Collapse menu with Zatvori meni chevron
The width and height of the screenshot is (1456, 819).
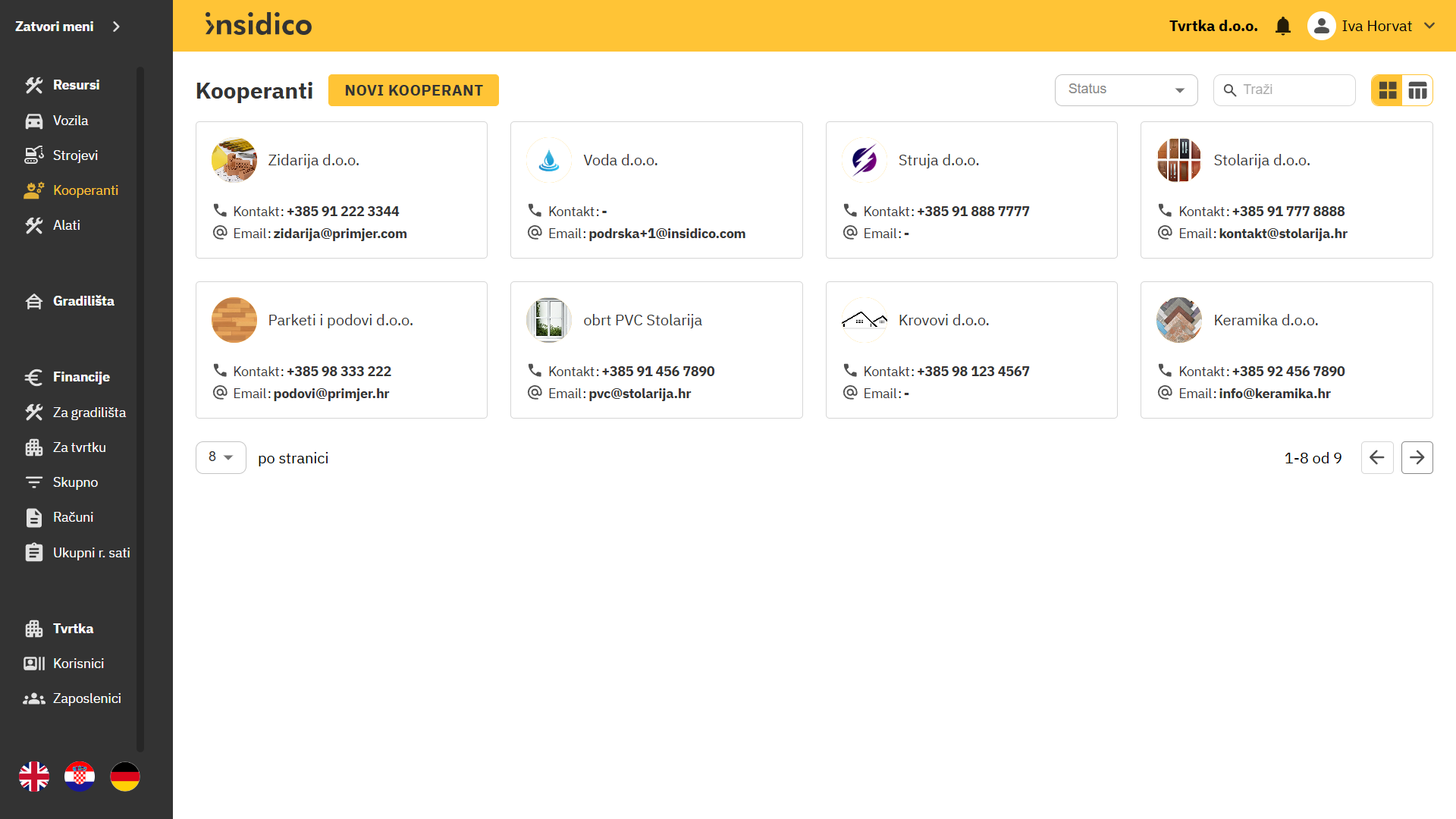116,27
